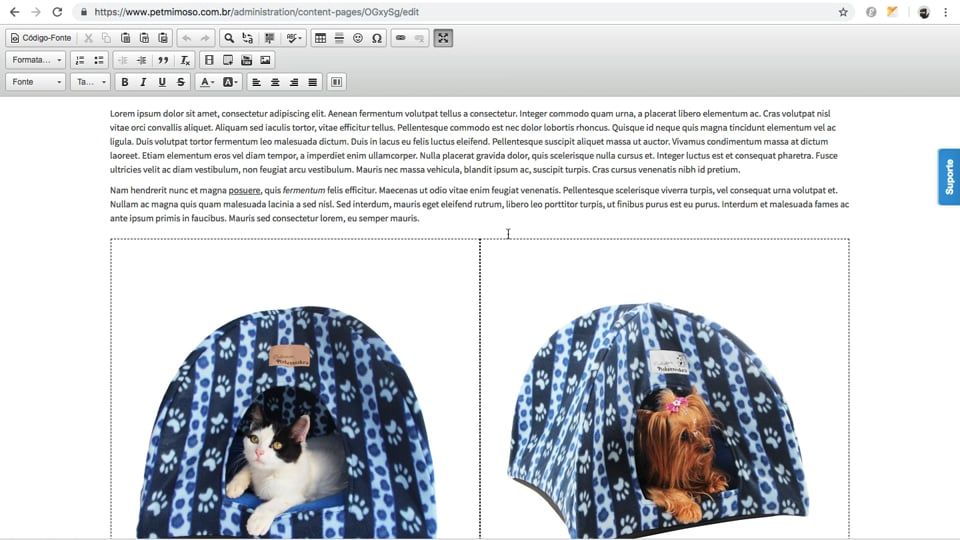Toggle numbered list
The width and height of the screenshot is (960, 540).
tap(80, 60)
